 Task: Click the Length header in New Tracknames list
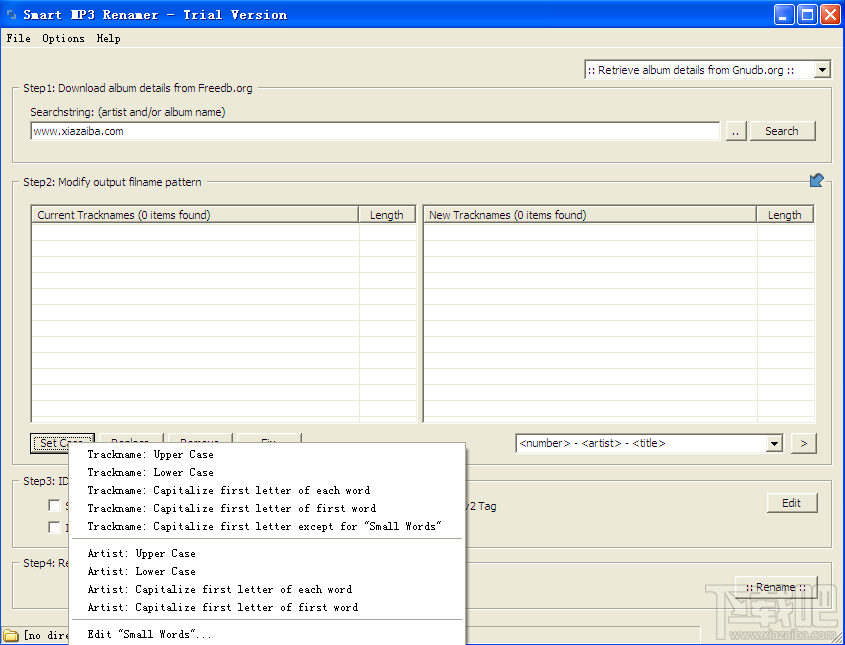[785, 215]
